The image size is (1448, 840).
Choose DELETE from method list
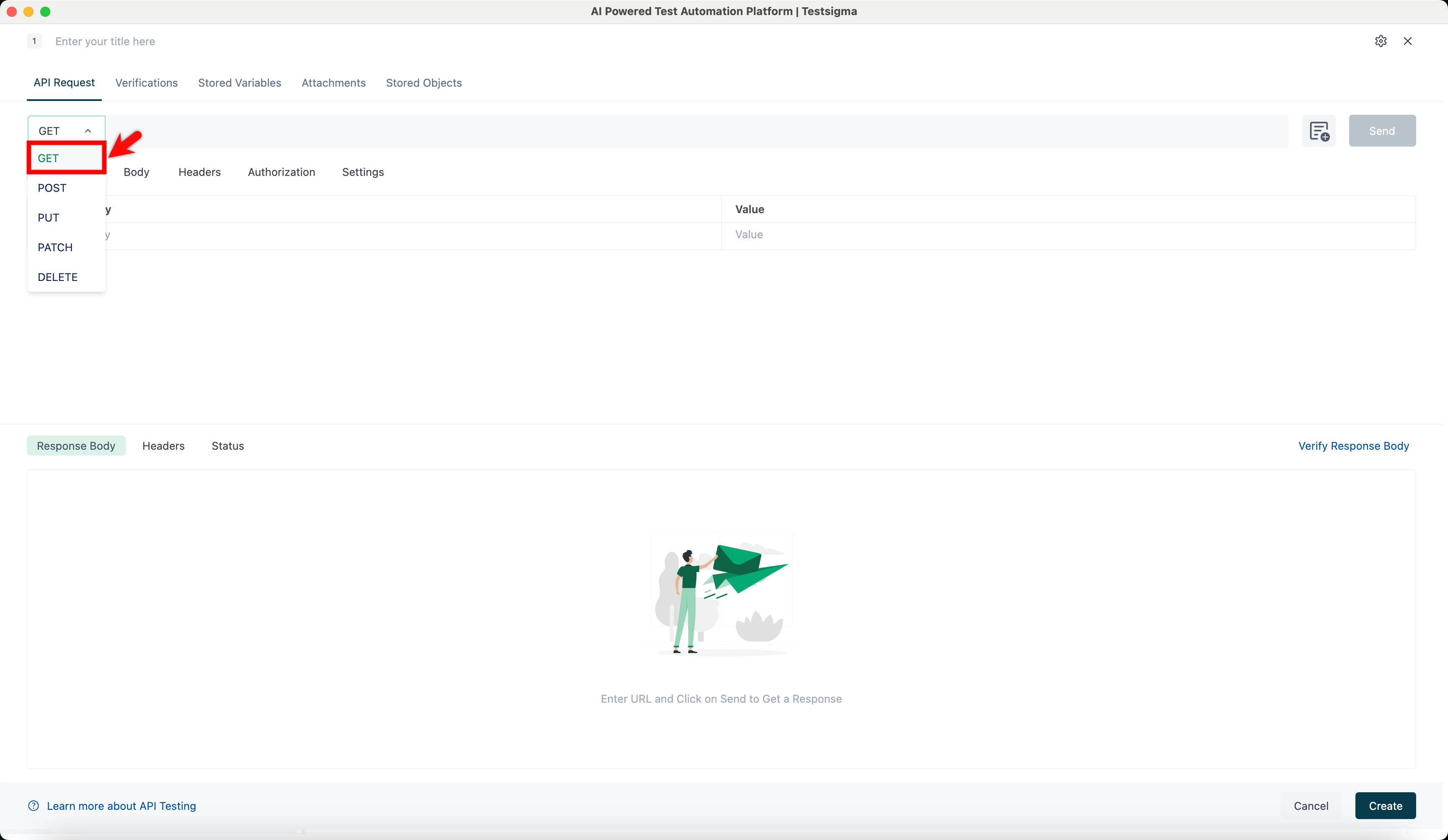[x=57, y=277]
